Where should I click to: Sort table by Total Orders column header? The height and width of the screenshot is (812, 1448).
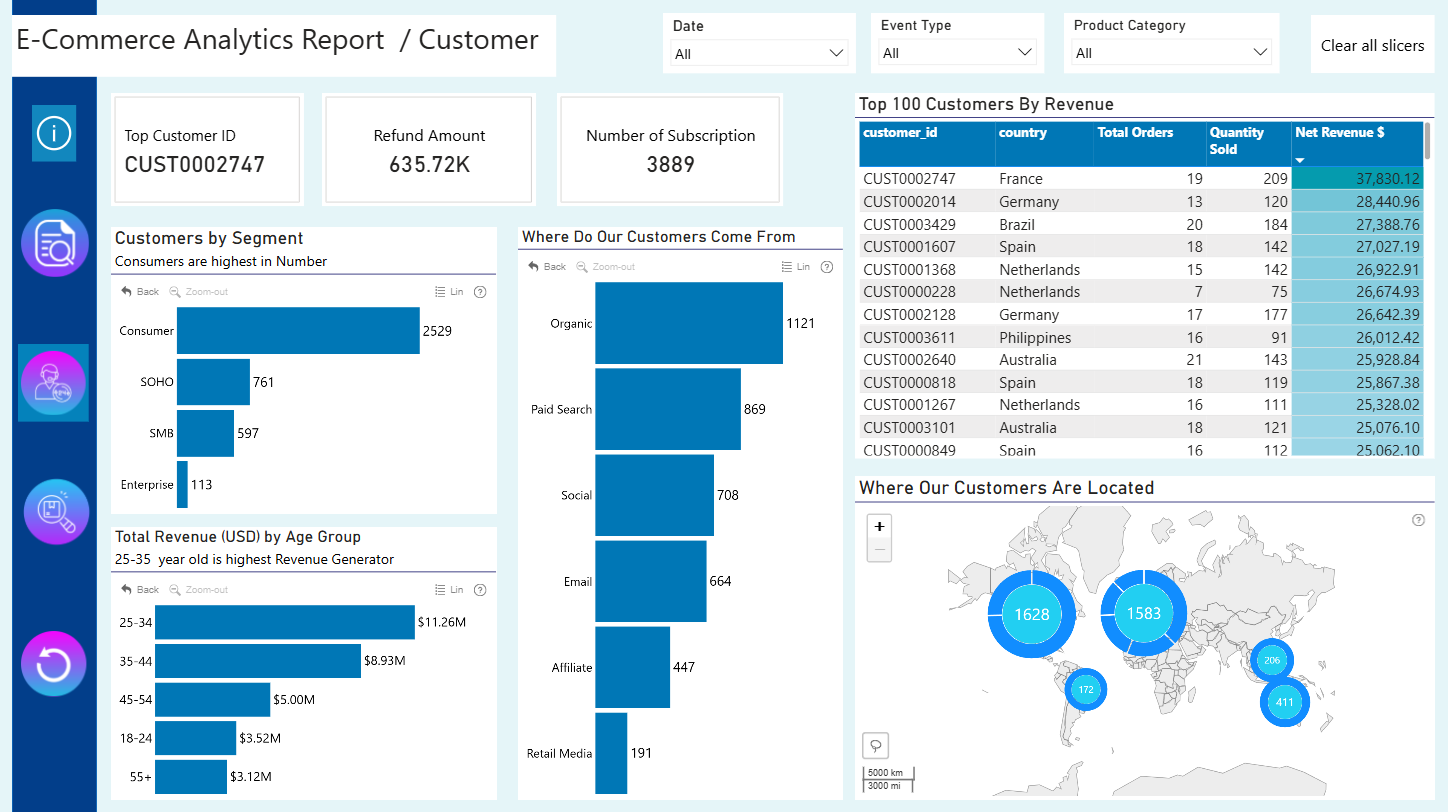click(1149, 144)
